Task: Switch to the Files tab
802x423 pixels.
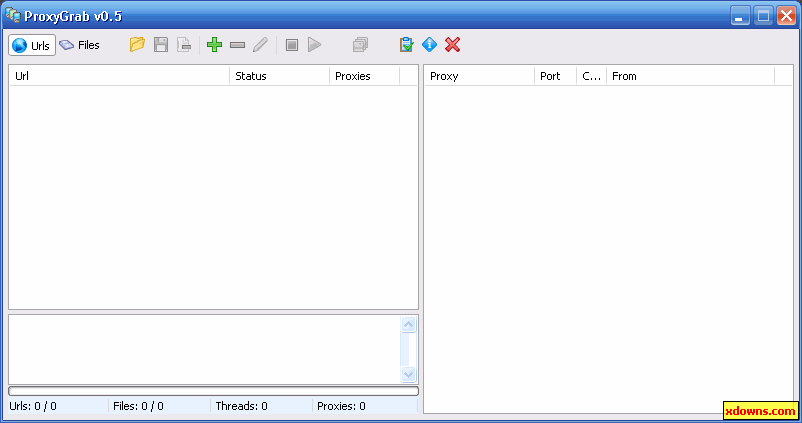Action: point(79,45)
